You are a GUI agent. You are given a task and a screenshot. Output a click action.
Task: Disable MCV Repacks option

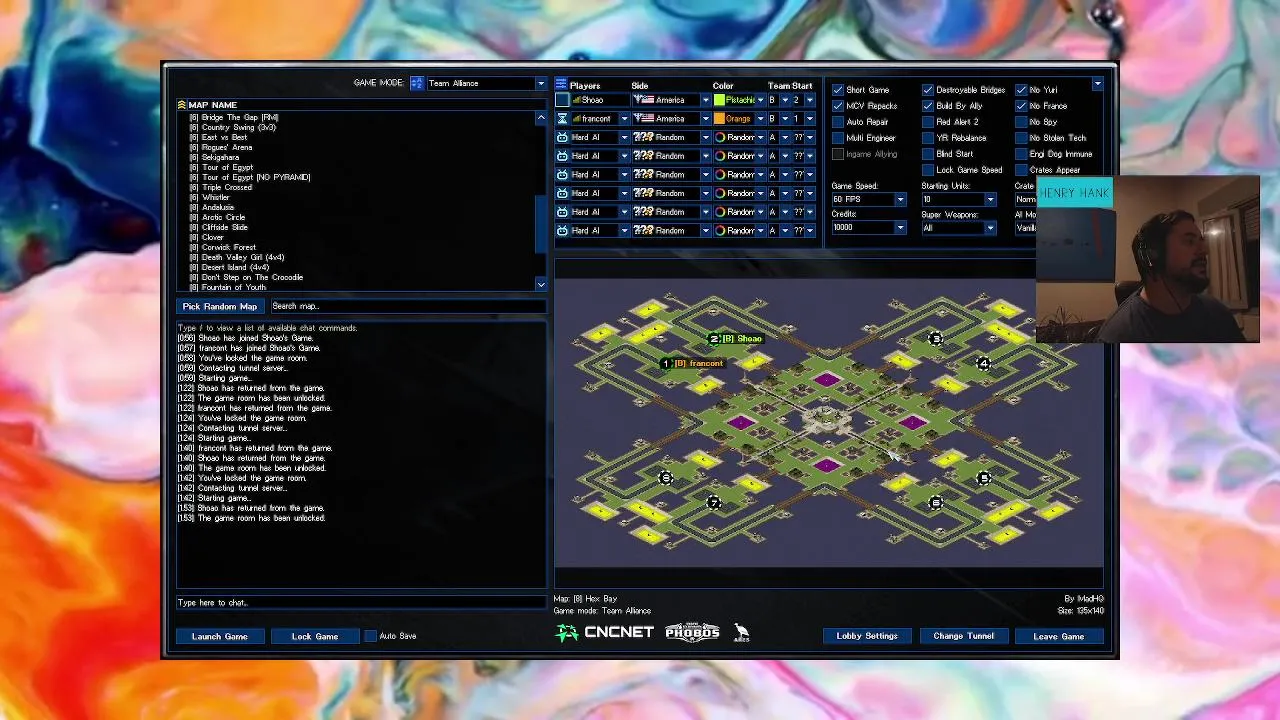coord(838,106)
